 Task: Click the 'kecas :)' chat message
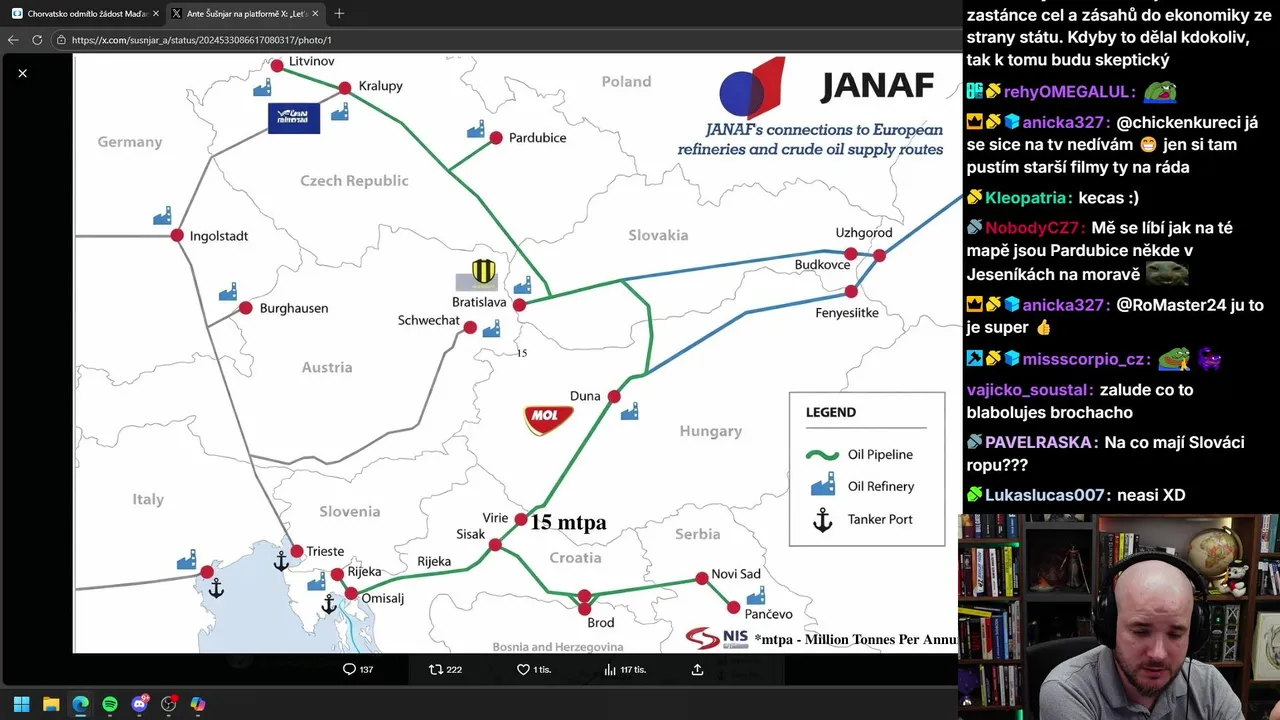click(1108, 198)
